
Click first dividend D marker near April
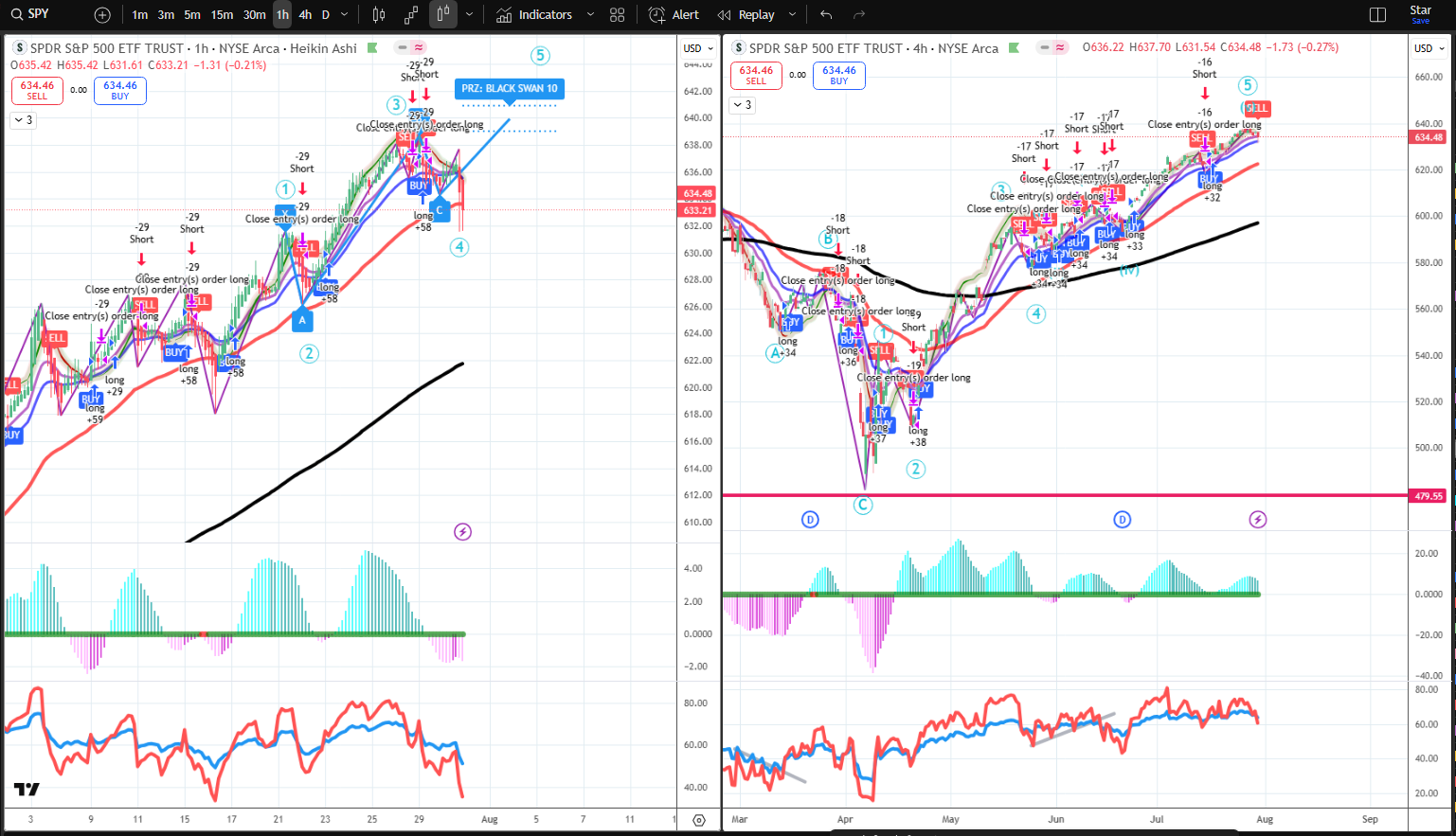click(x=810, y=520)
